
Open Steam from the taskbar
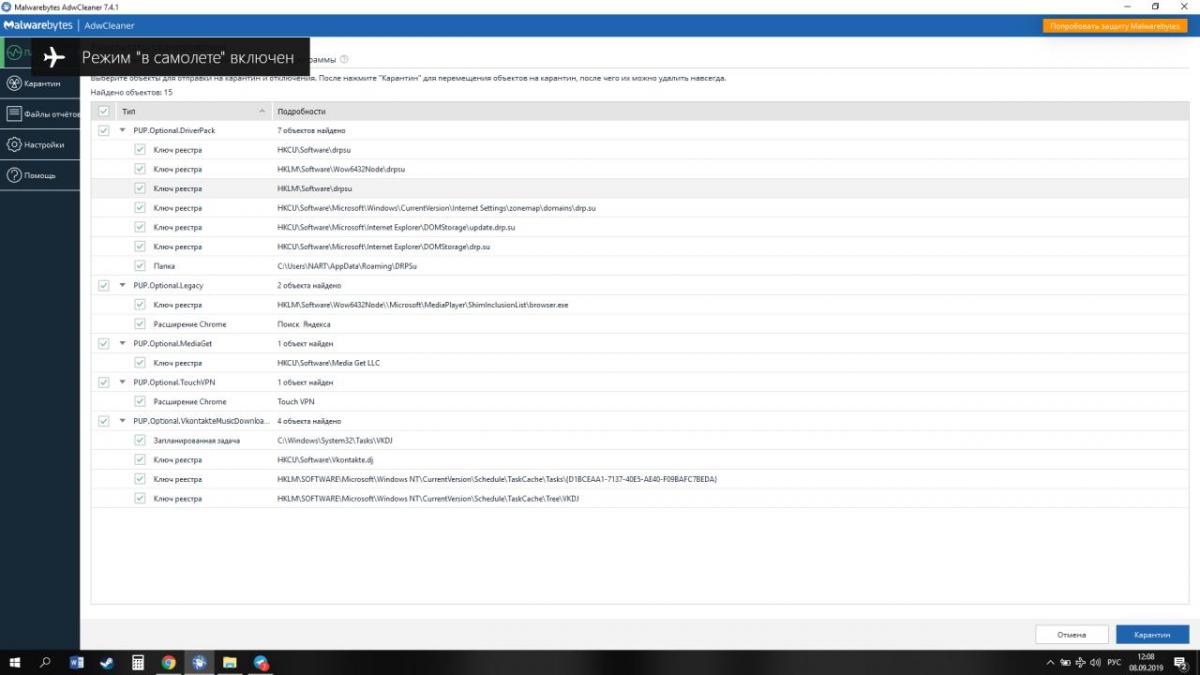107,662
